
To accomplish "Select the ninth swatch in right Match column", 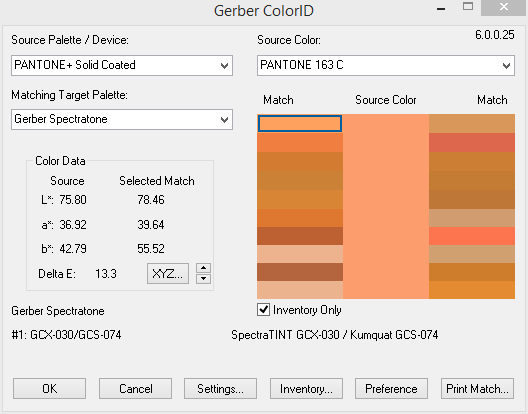I will pos(472,272).
